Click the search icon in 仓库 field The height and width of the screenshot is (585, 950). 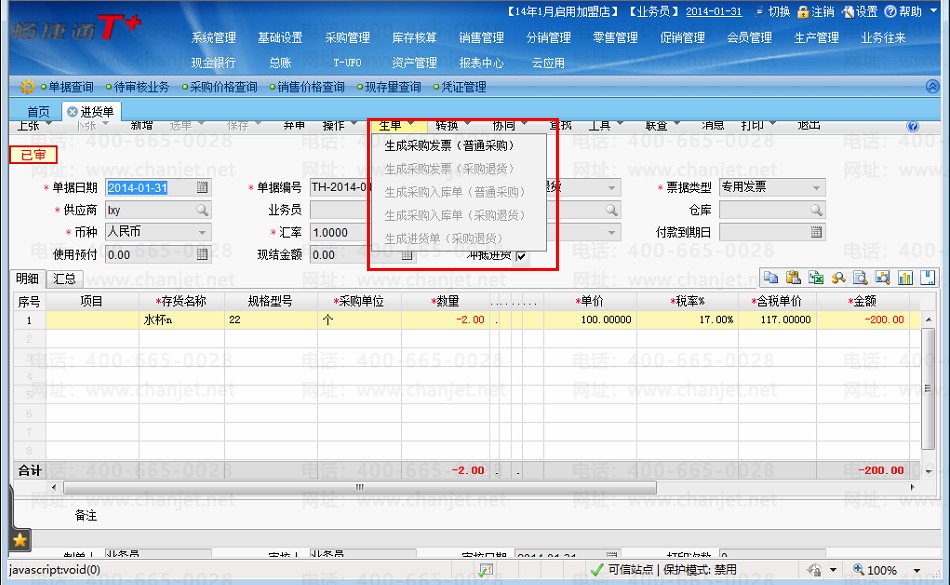point(817,210)
